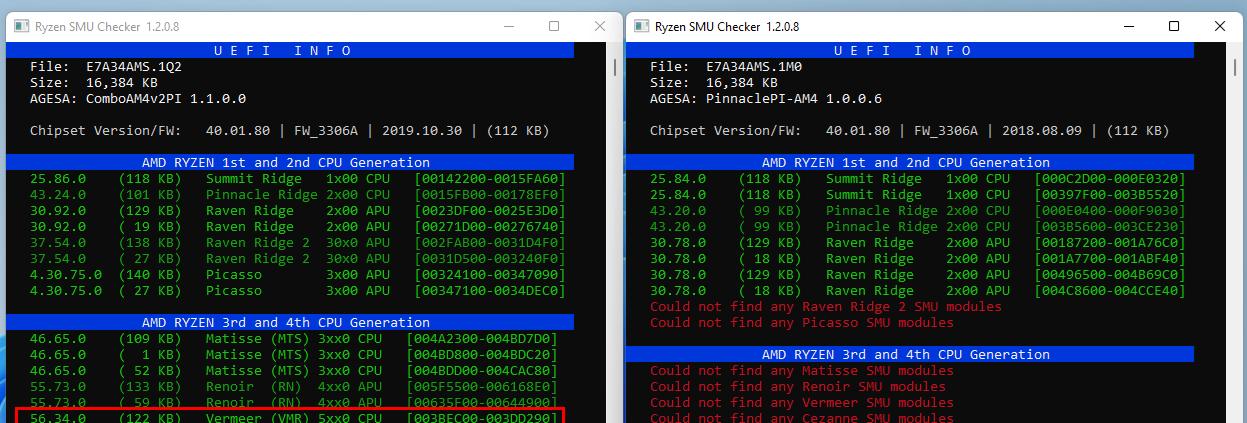Click the Raven Ridge 2 row sized 138 KB
This screenshot has width=1247, height=423.
tap(298, 243)
